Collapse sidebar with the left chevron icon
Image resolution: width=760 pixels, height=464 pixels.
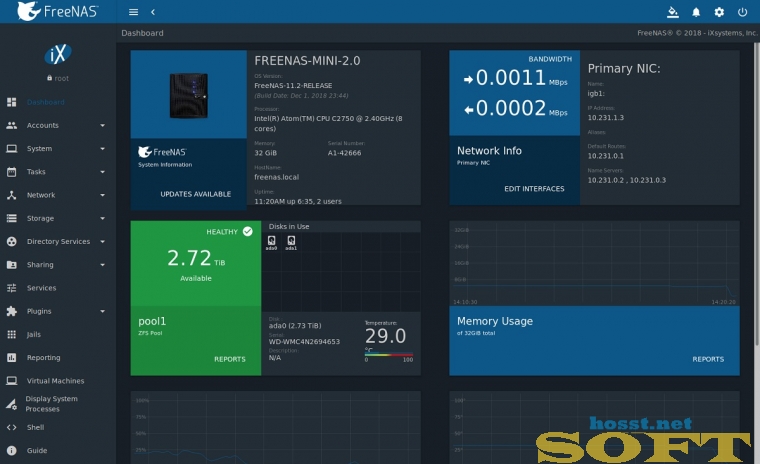(153, 12)
